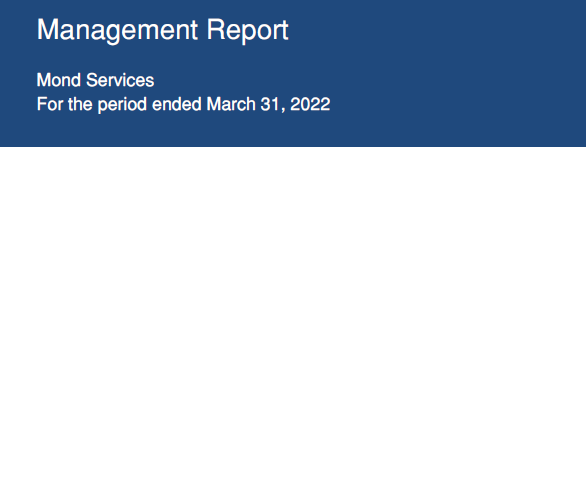Click the year 2022 in the date
This screenshot has width=586, height=501.
(310, 104)
